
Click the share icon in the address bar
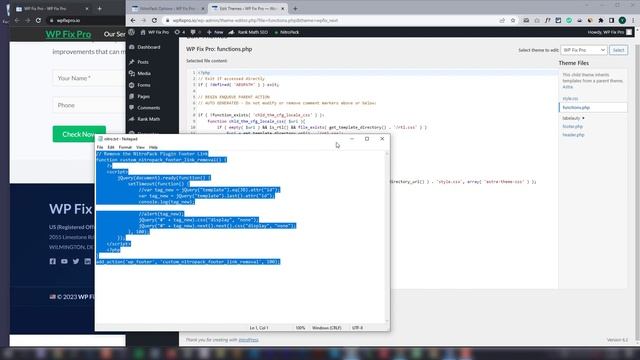coord(502,20)
